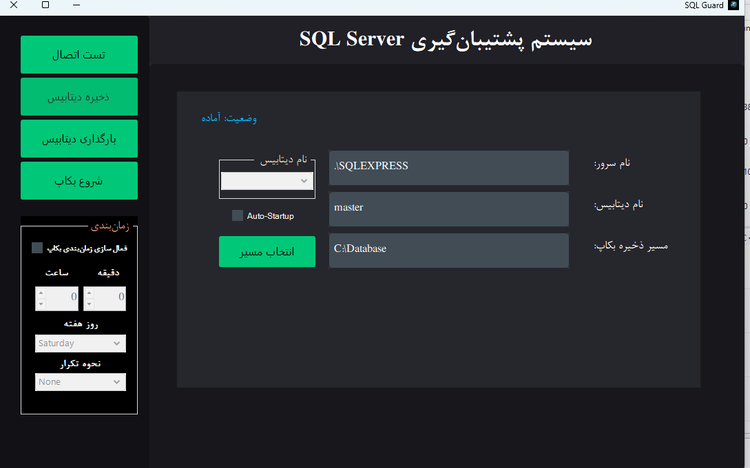Image resolution: width=750 pixels, height=468 pixels.
Task: Click the سیستم پشتیبان‌گیری SQL Server heading
Action: pyautogui.click(x=445, y=39)
